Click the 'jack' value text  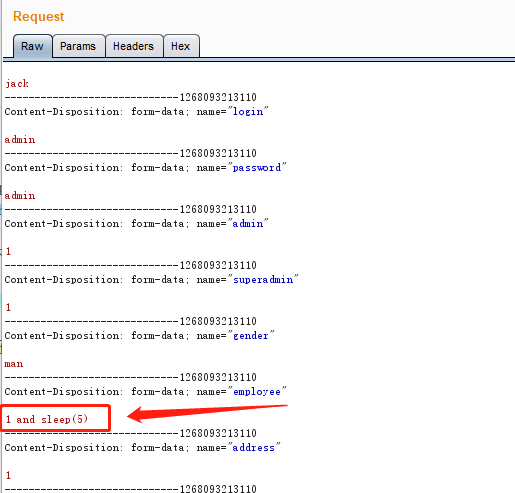pos(17,84)
